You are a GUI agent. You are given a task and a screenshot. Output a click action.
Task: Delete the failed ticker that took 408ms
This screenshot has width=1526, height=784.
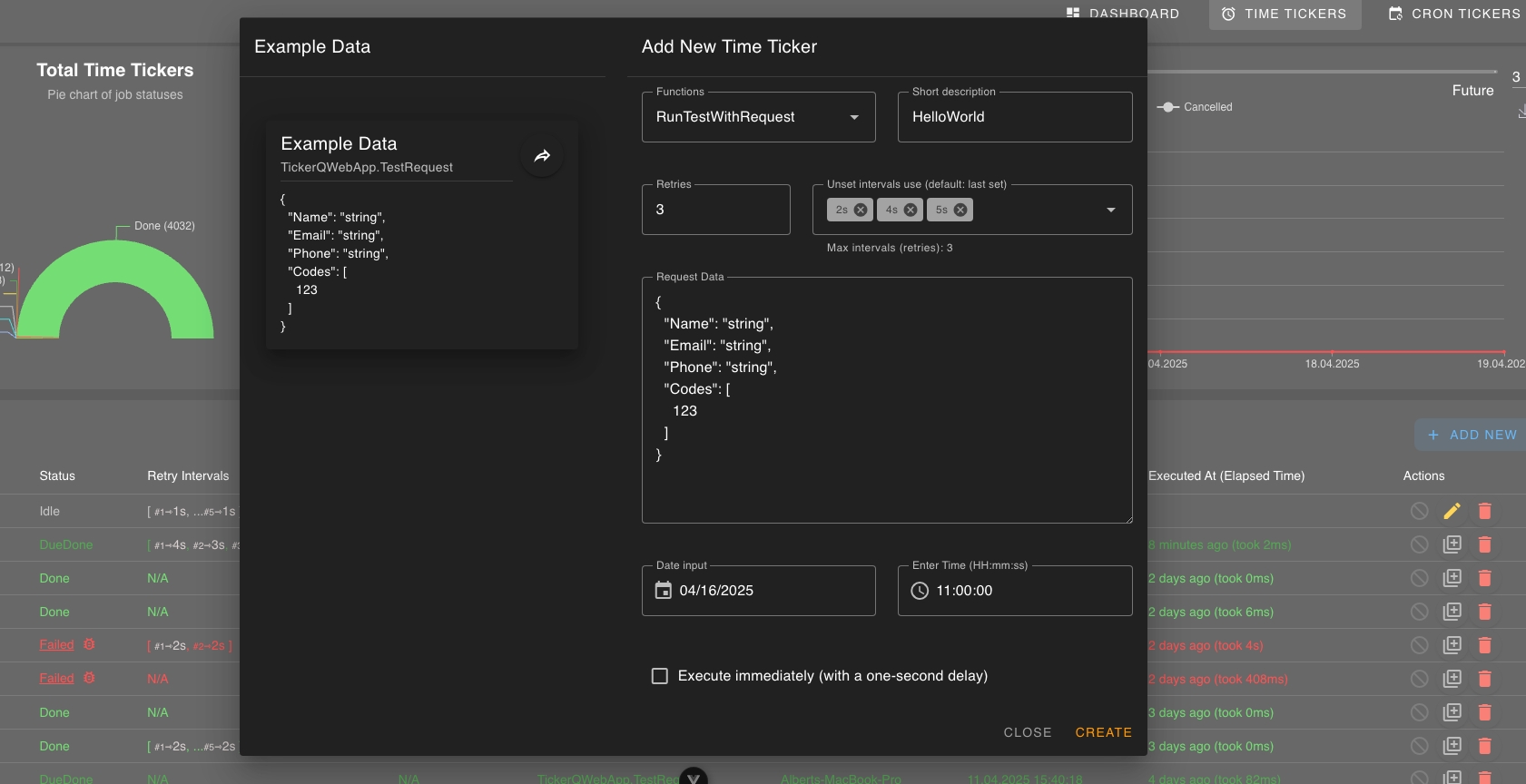[x=1485, y=679]
